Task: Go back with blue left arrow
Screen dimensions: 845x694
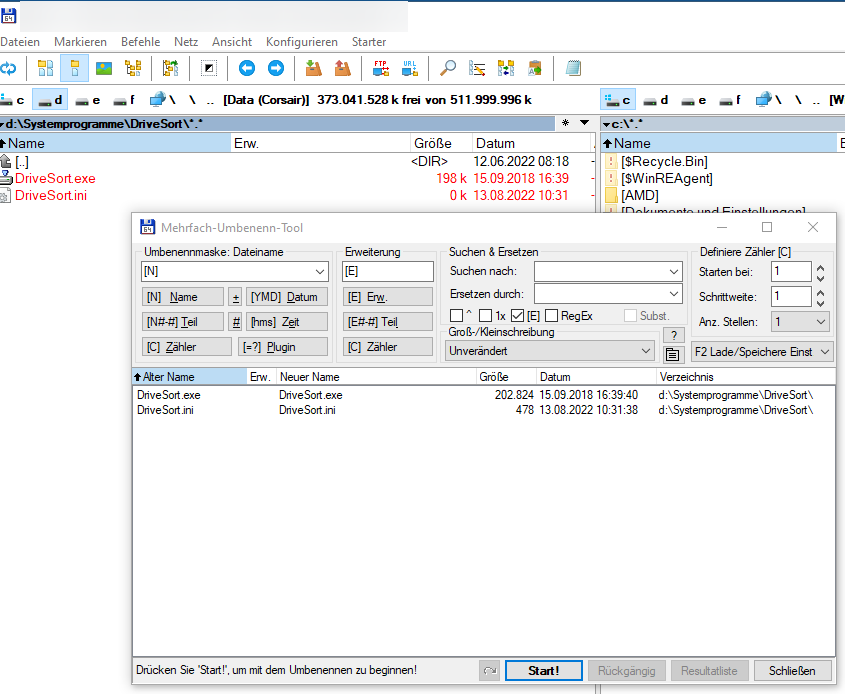Action: [x=247, y=68]
